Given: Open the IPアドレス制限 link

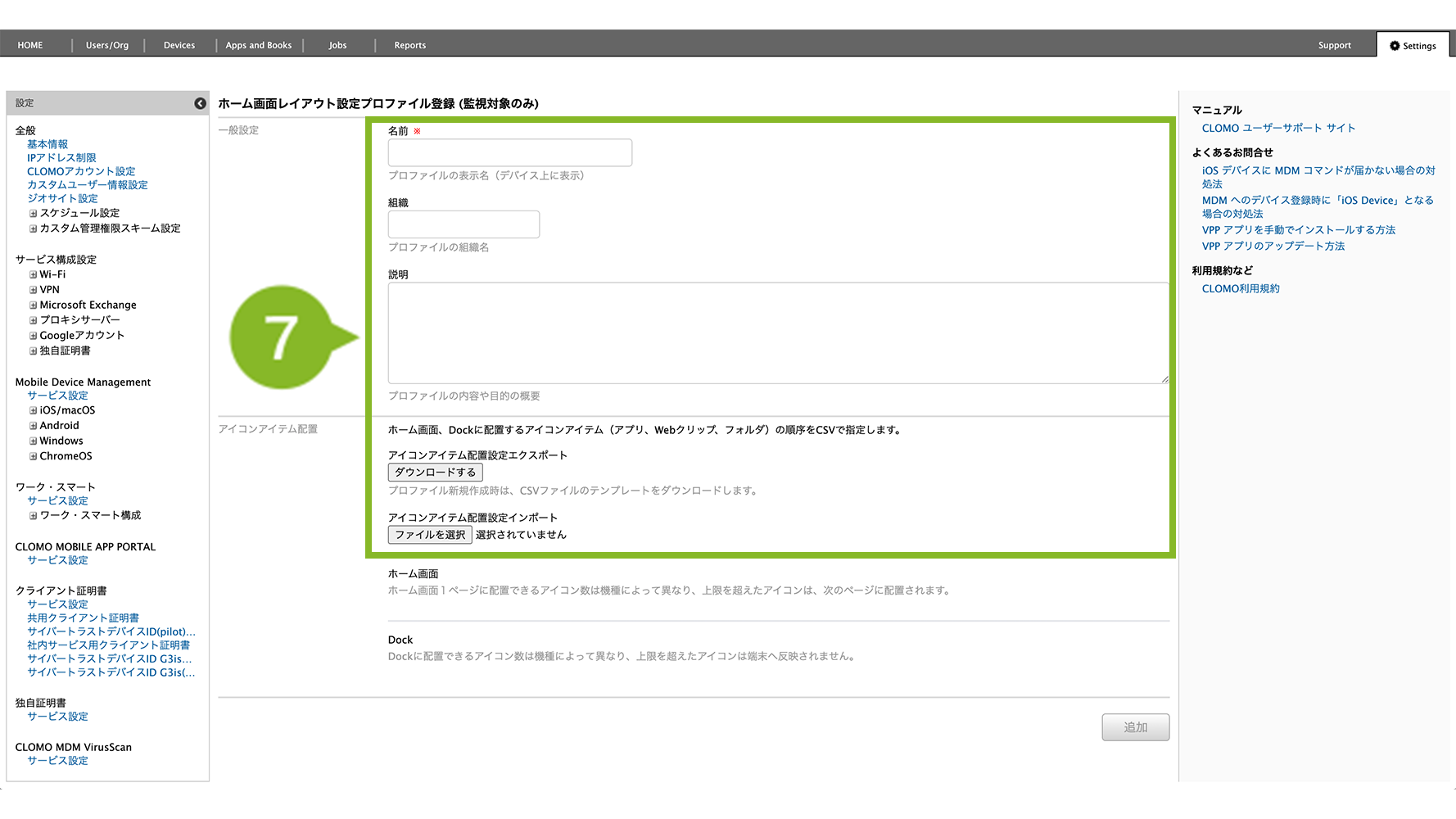Looking at the screenshot, I should tap(61, 158).
